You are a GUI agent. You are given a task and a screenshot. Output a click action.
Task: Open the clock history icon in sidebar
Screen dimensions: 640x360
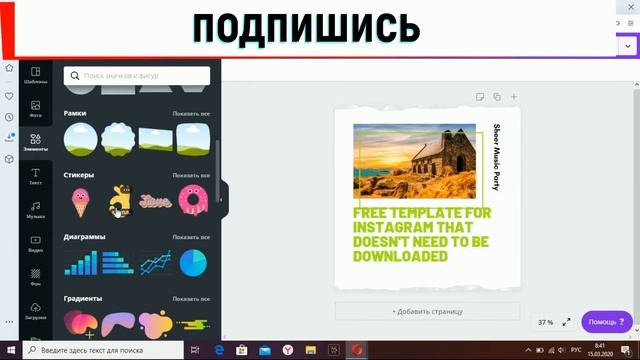tap(9, 117)
